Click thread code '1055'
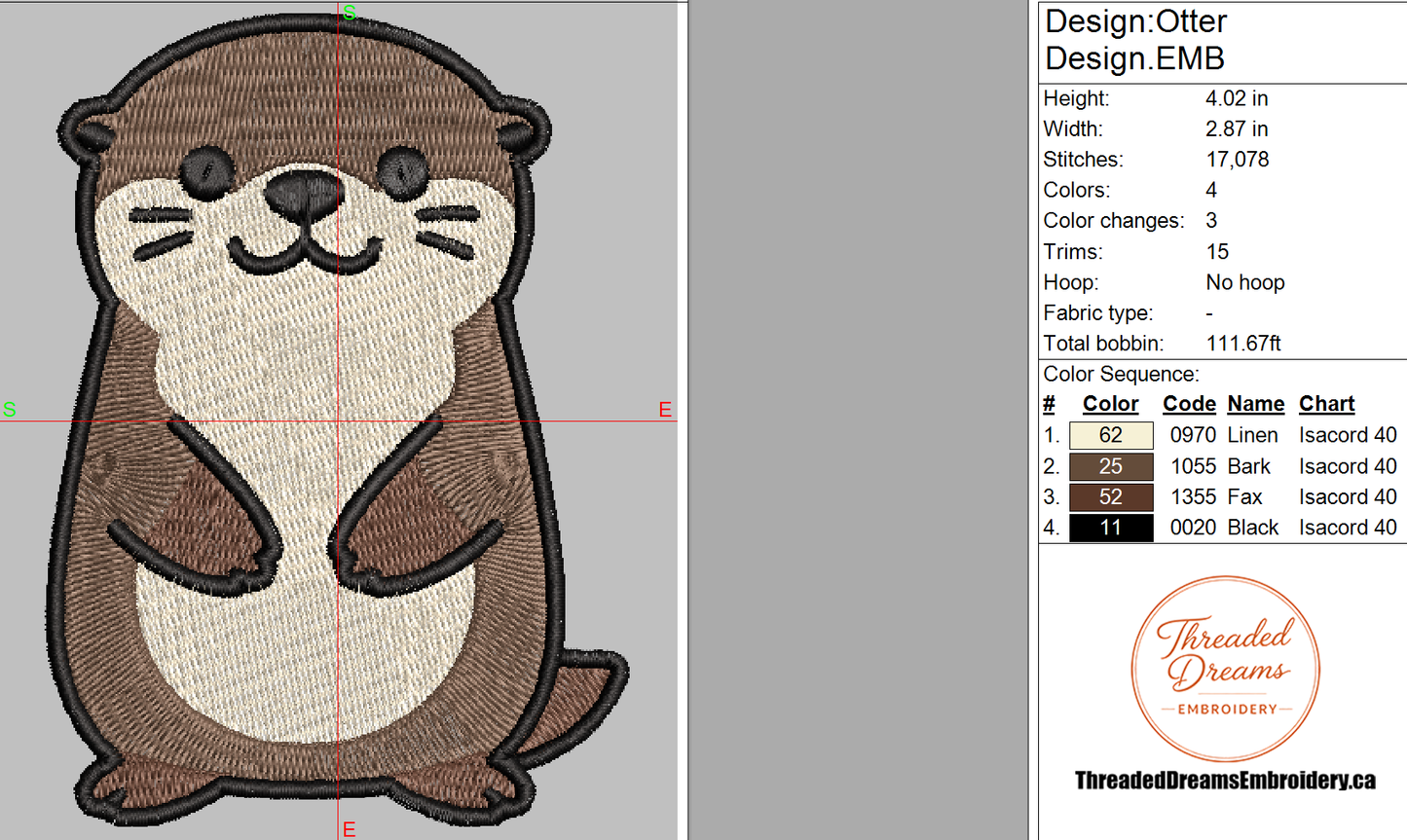 tap(1193, 466)
